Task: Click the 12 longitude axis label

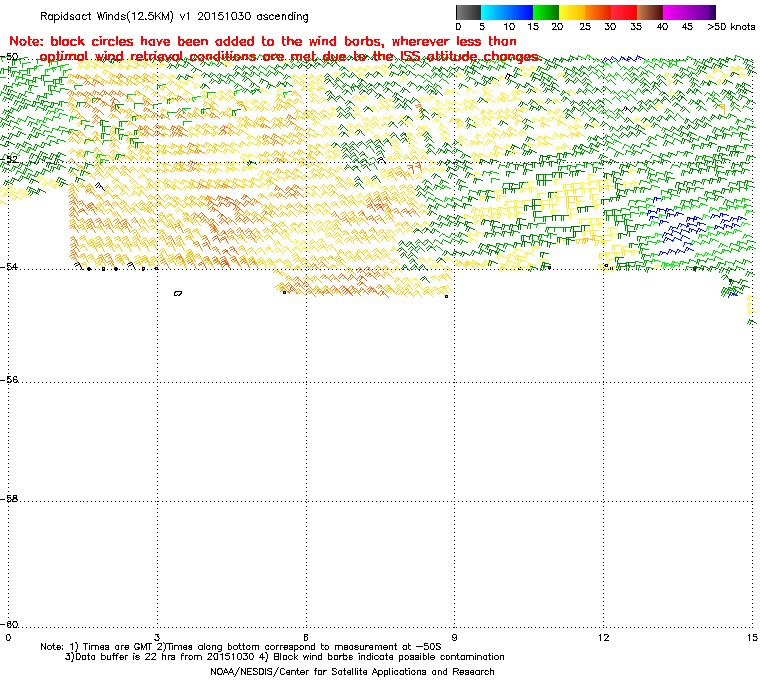Action: (x=603, y=637)
